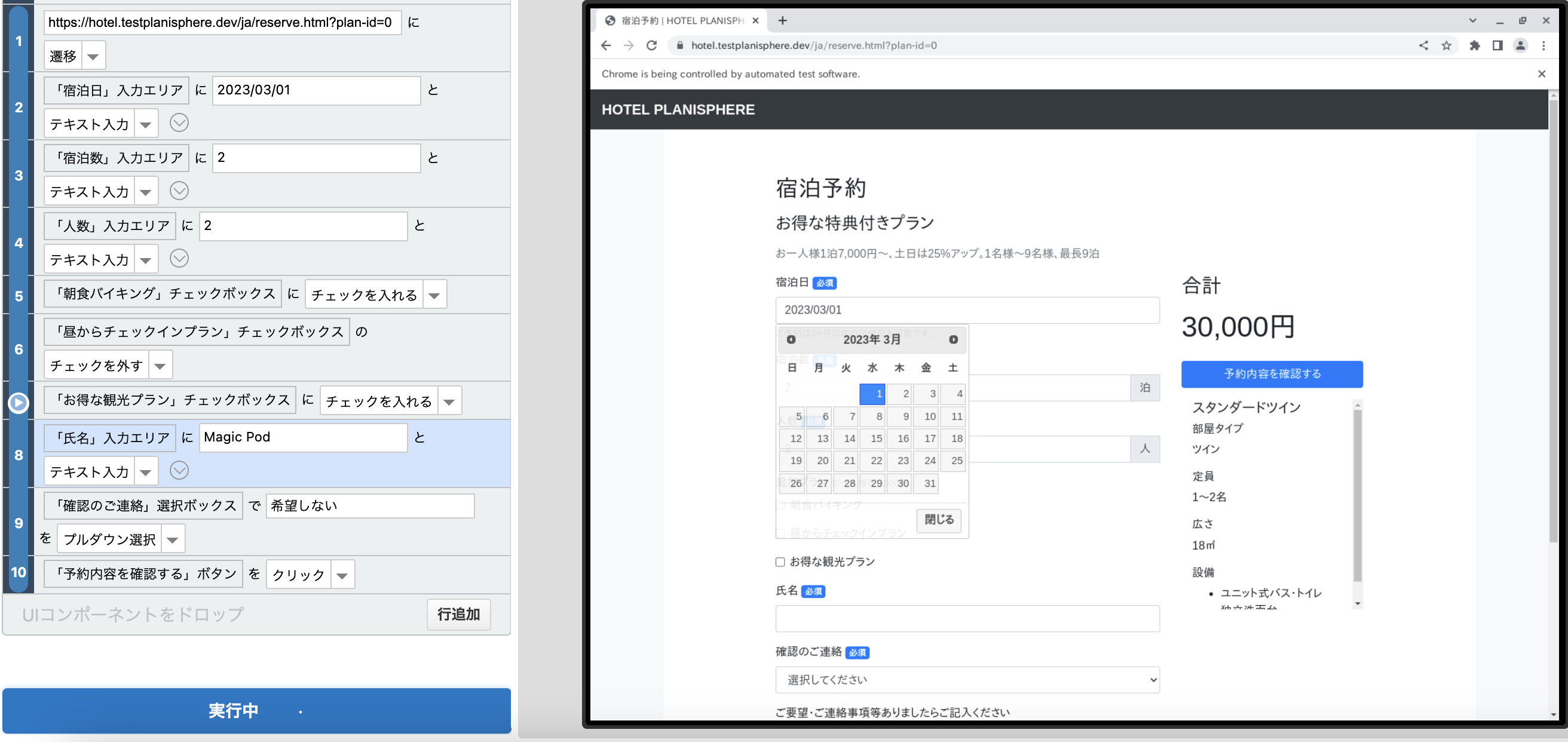Click the 氏名 name input on web page
The height and width of the screenshot is (742, 1568).
967,618
